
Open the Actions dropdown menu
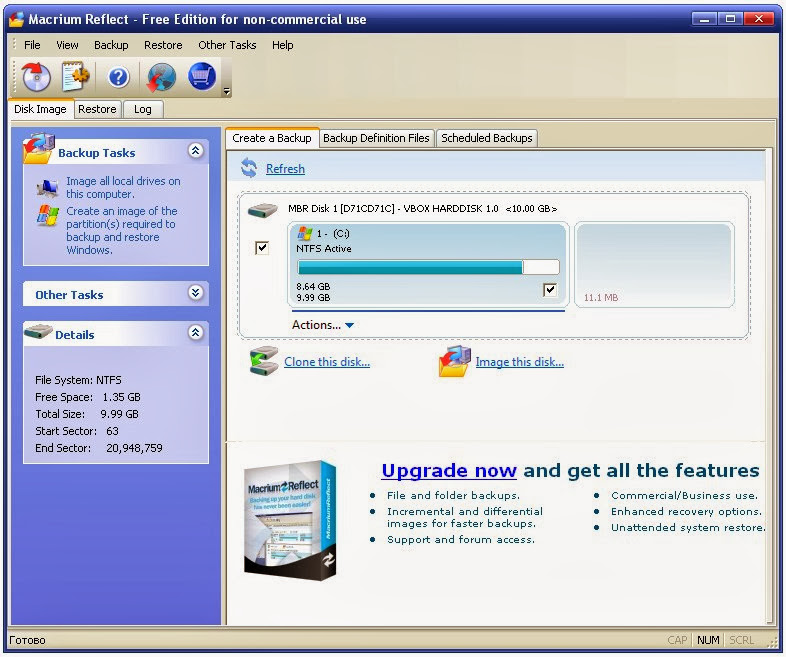tap(323, 325)
